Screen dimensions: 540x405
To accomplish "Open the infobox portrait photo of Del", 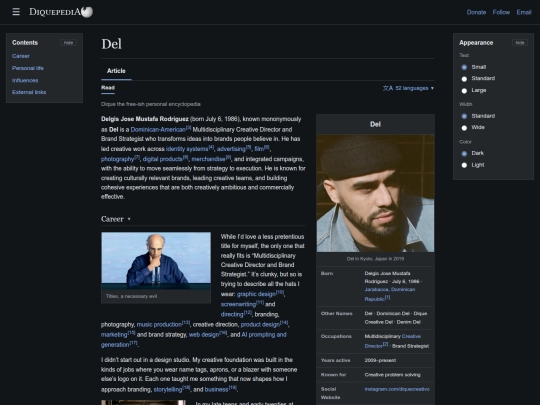I will (x=375, y=193).
